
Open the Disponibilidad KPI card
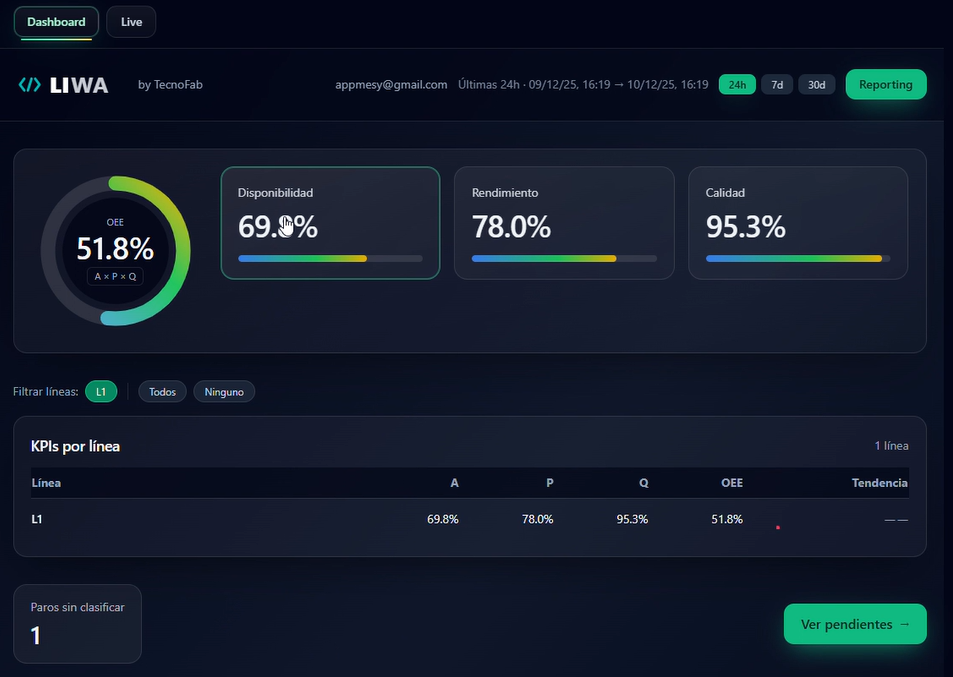point(330,223)
